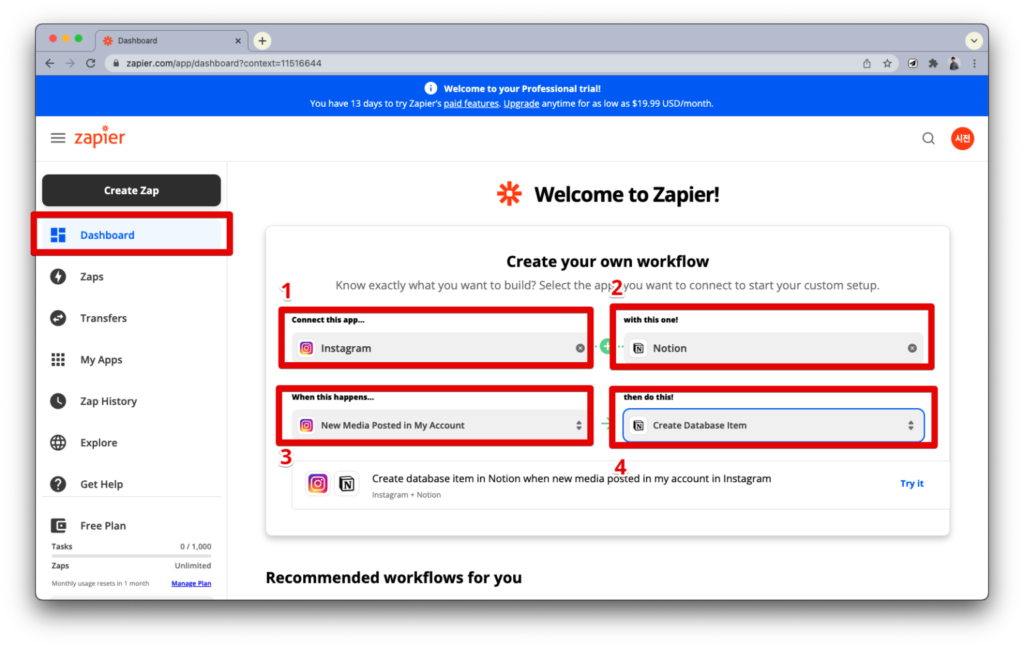Click the 'Create database item in Notion' workflow text
The width and height of the screenshot is (1024, 647).
(x=571, y=479)
